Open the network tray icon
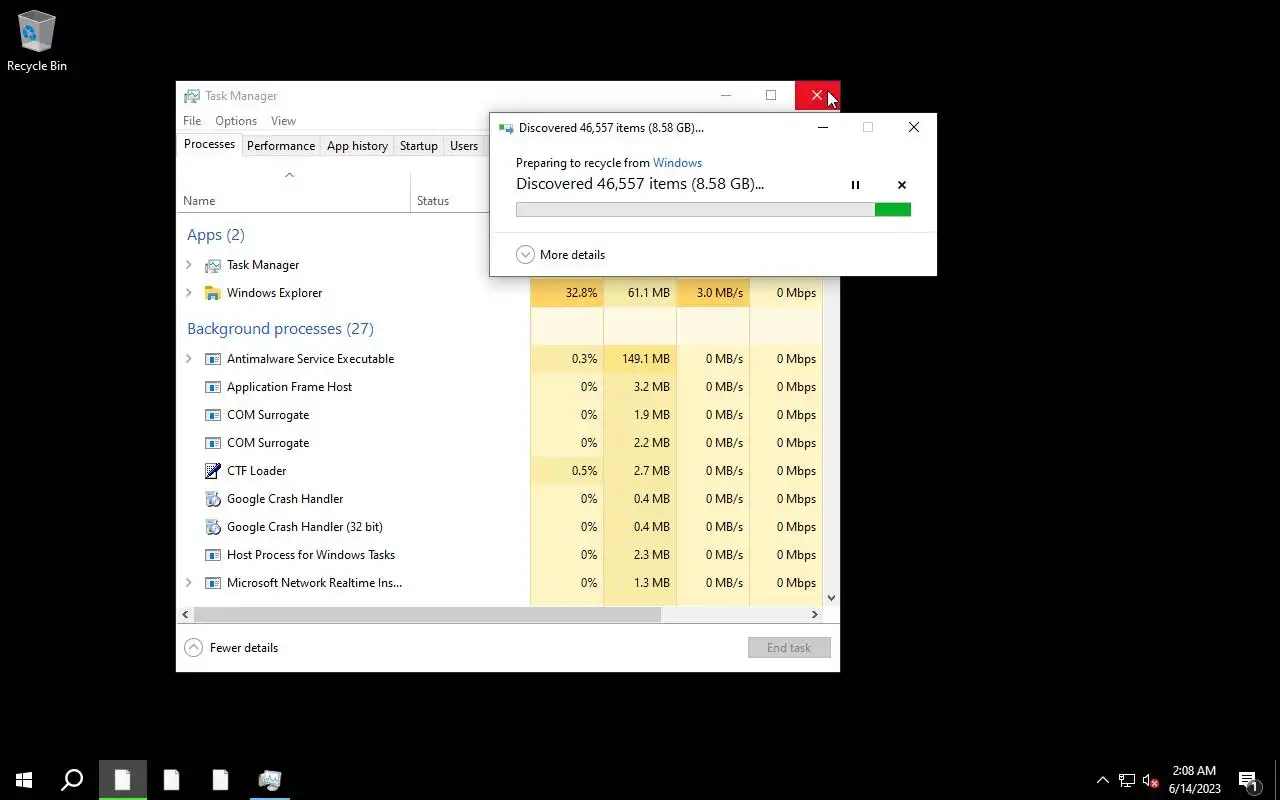This screenshot has width=1280, height=800. [x=1127, y=780]
